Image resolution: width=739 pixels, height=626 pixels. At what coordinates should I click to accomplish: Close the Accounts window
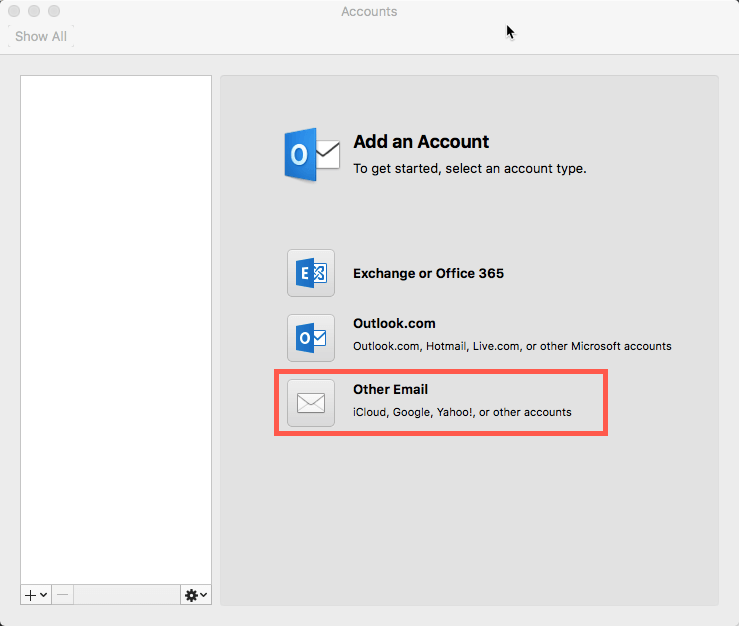[14, 11]
